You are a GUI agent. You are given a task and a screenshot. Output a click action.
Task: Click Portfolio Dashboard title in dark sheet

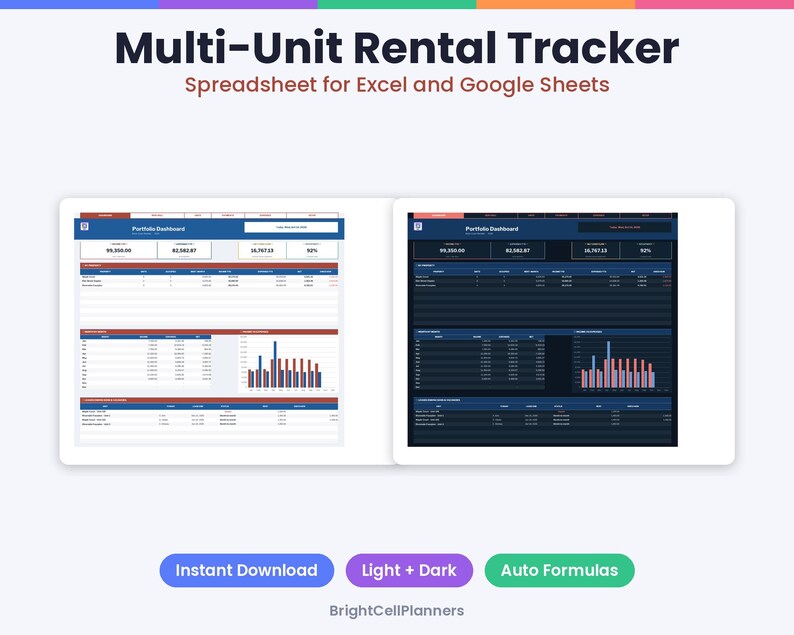[x=492, y=229]
